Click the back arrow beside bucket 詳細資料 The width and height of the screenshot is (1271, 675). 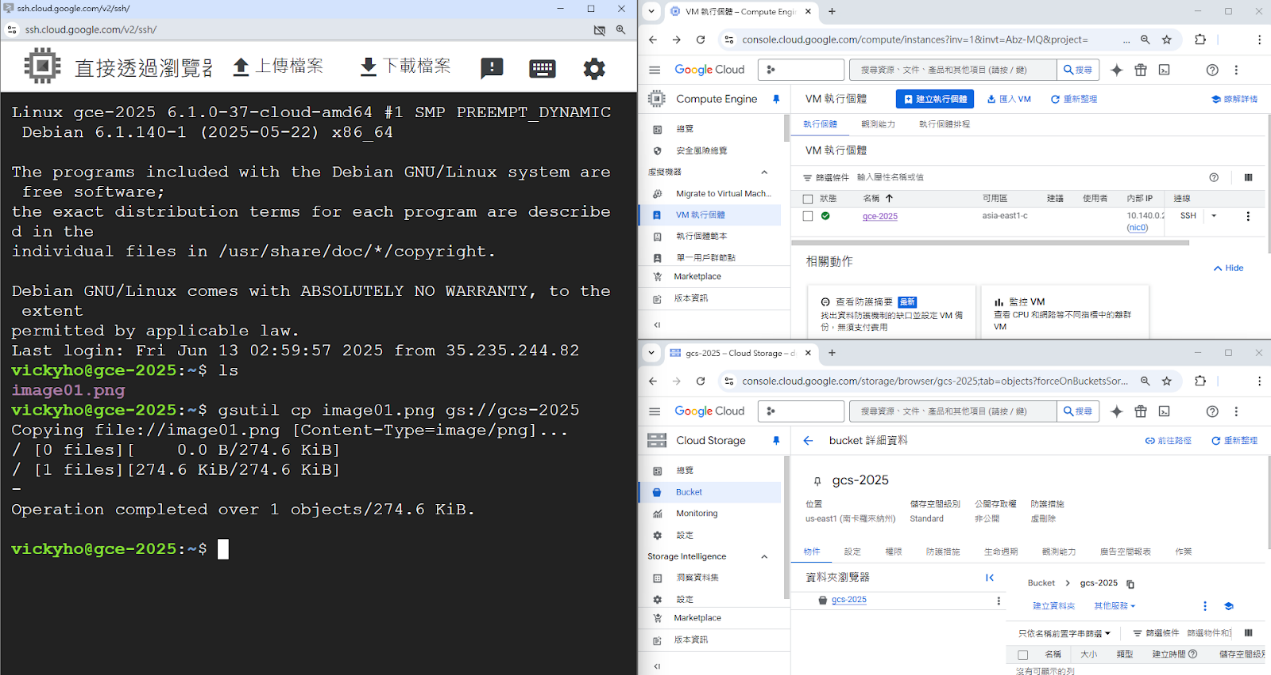pos(808,441)
